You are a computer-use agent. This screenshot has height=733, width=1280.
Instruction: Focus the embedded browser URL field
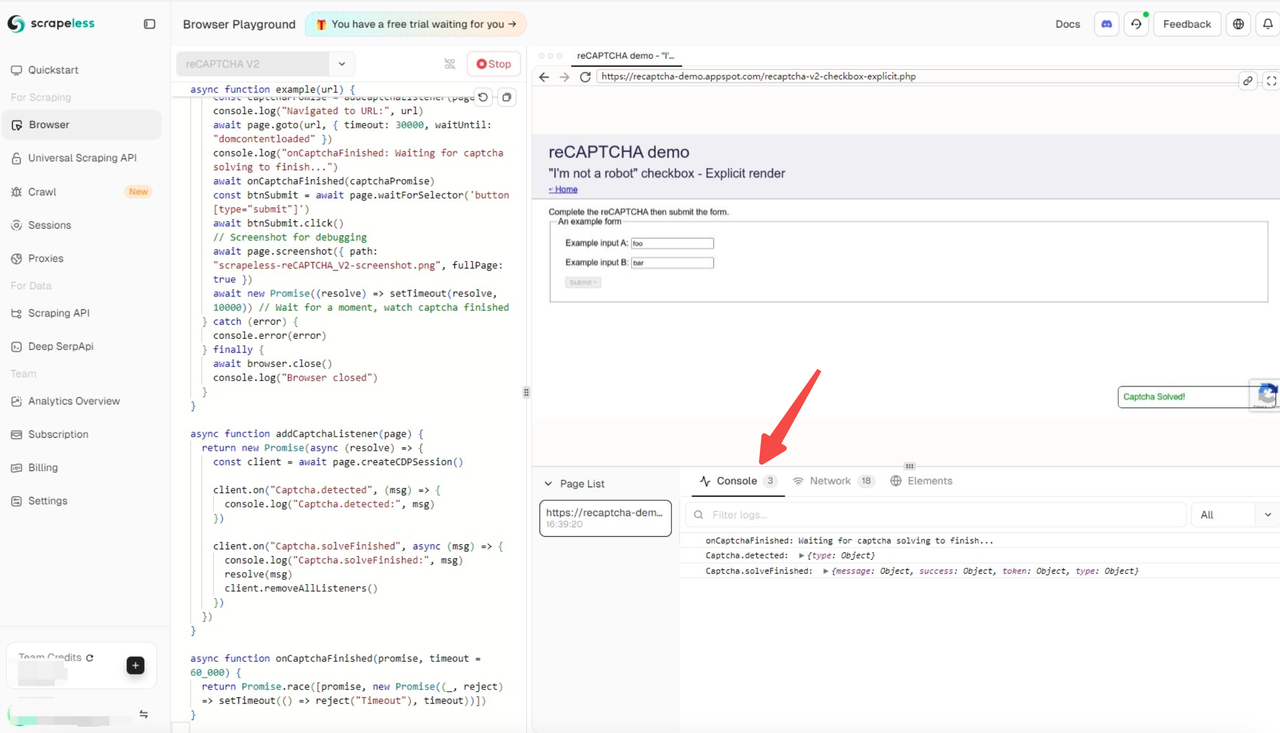pyautogui.click(x=915, y=76)
